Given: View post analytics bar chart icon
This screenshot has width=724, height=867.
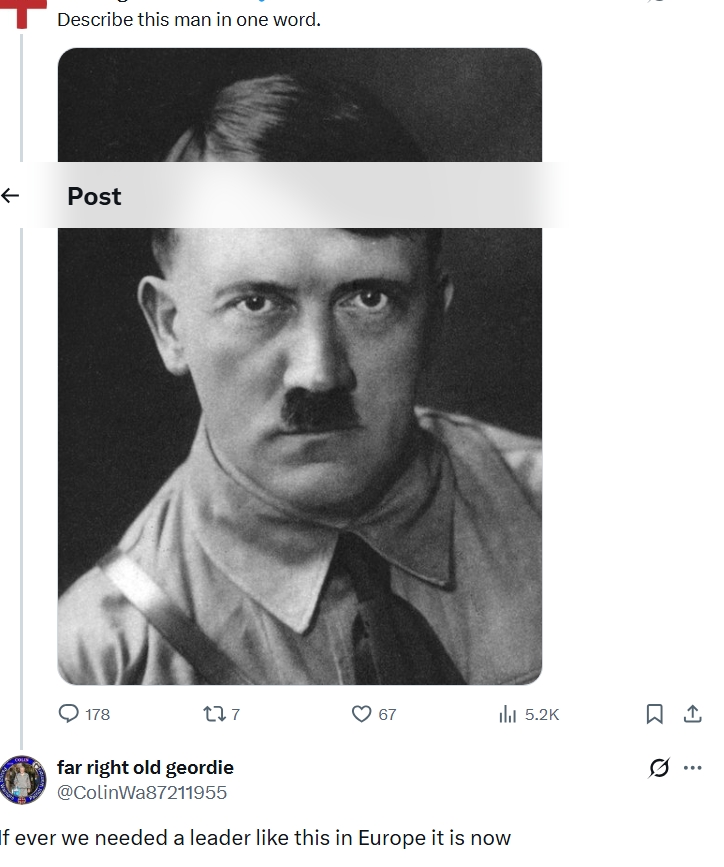Looking at the screenshot, I should (x=507, y=714).
